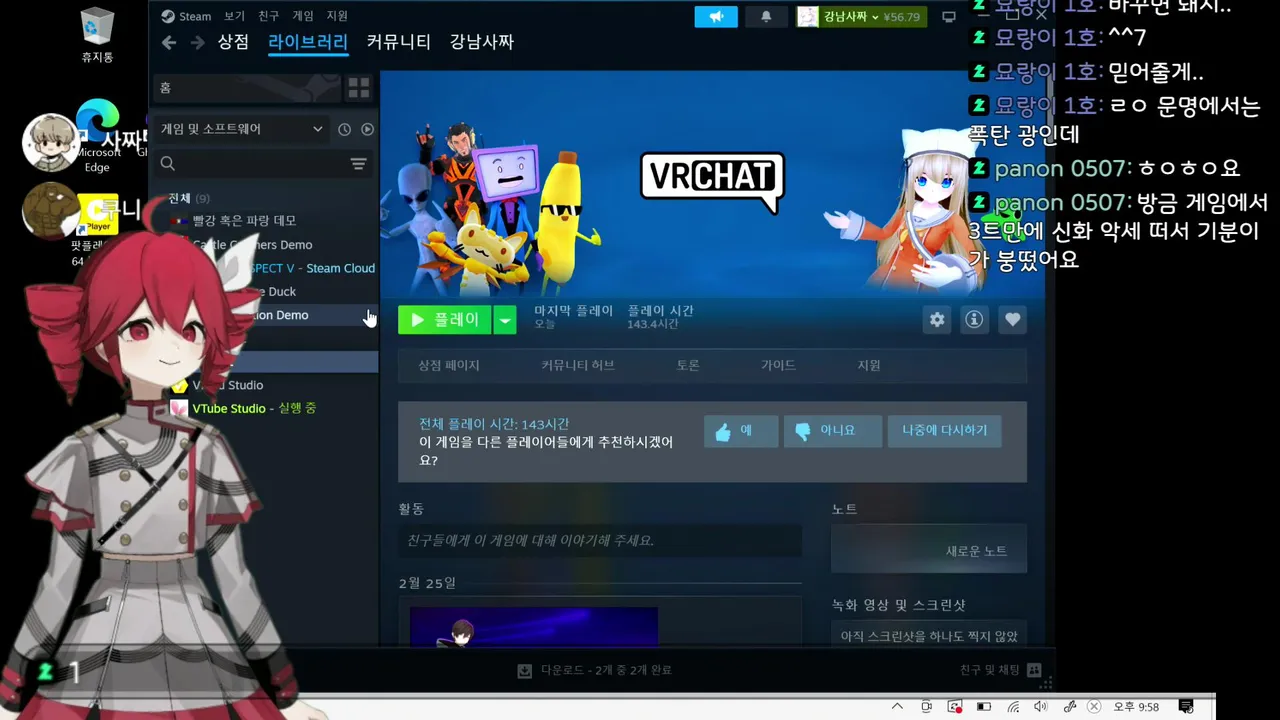Go back with the Steam back arrow
Viewport: 1280px width, 720px height.
point(169,42)
